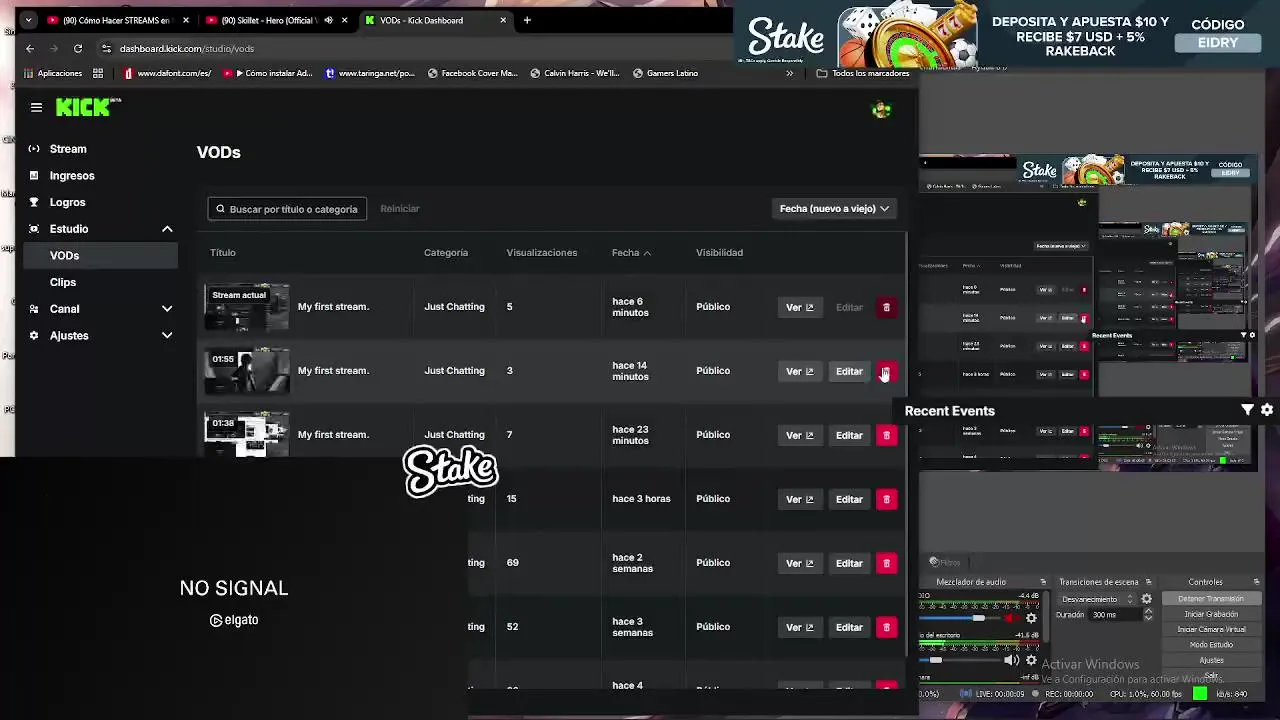Open the Aplicaciones bookmark
This screenshot has width=1280, height=720.
pos(52,73)
